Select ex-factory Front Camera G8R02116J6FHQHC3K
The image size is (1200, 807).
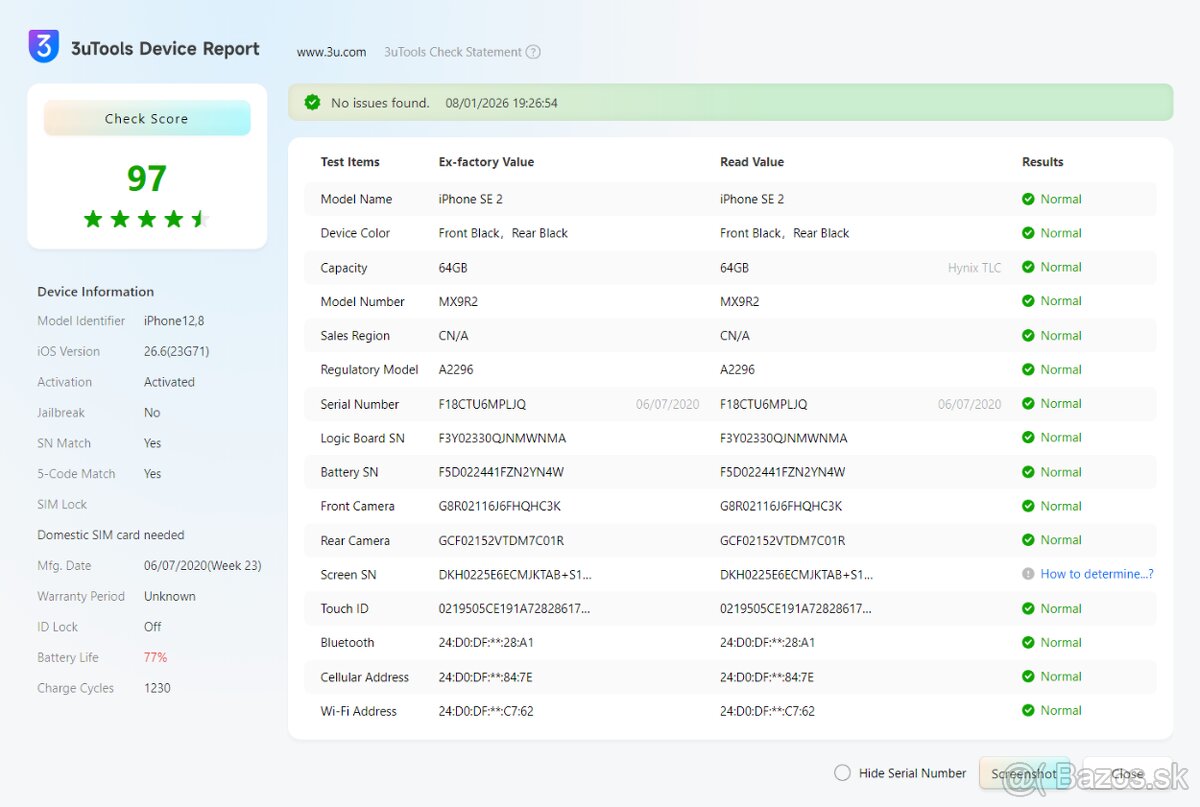(500, 506)
